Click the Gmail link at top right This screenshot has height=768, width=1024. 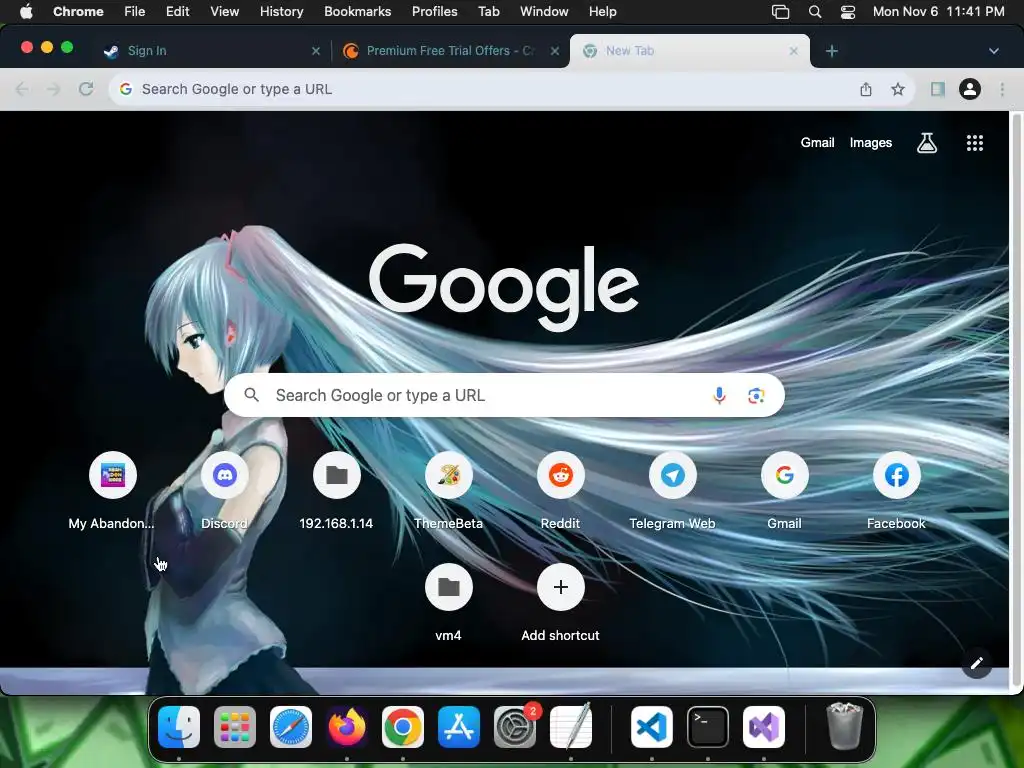click(818, 142)
